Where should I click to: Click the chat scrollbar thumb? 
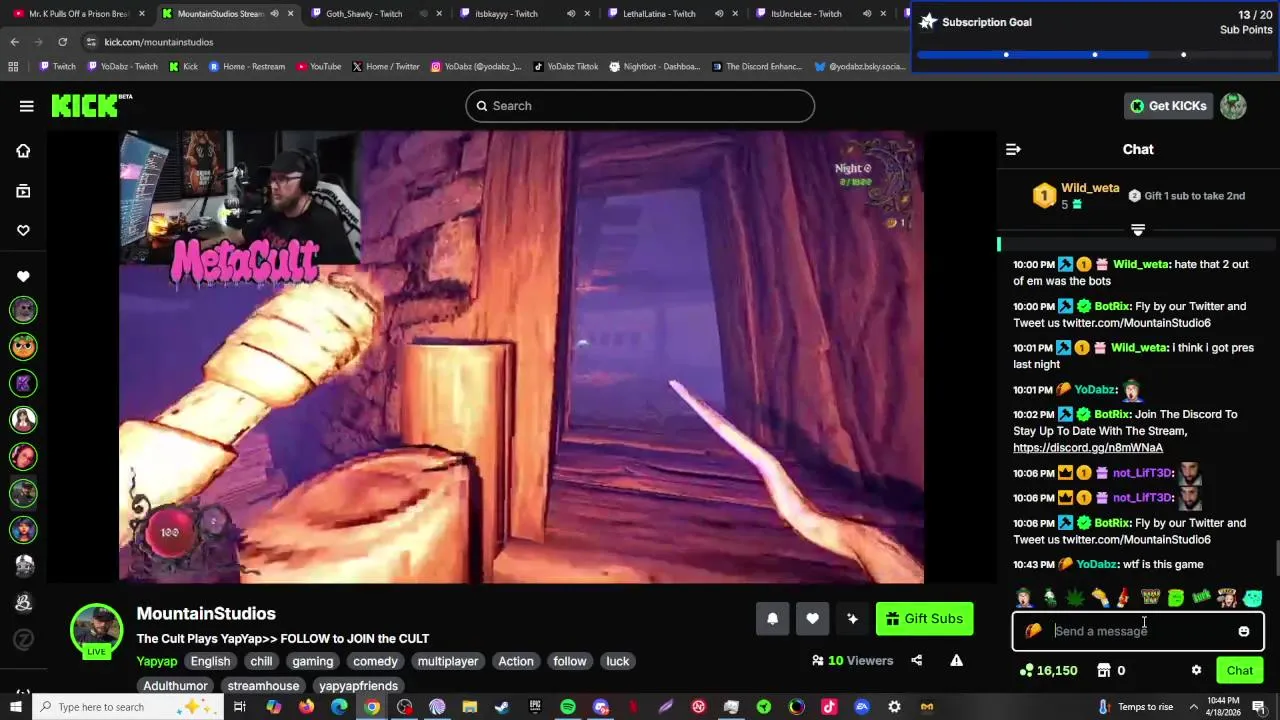coord(1276,558)
